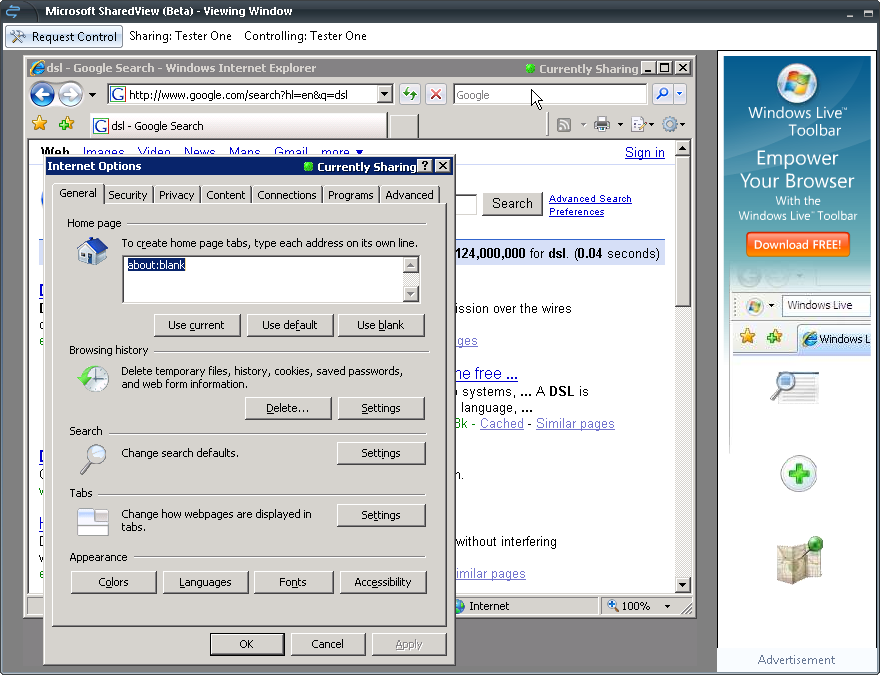The image size is (880, 675).
Task: Click the SharedView title bar arrows icon
Action: 12,11
